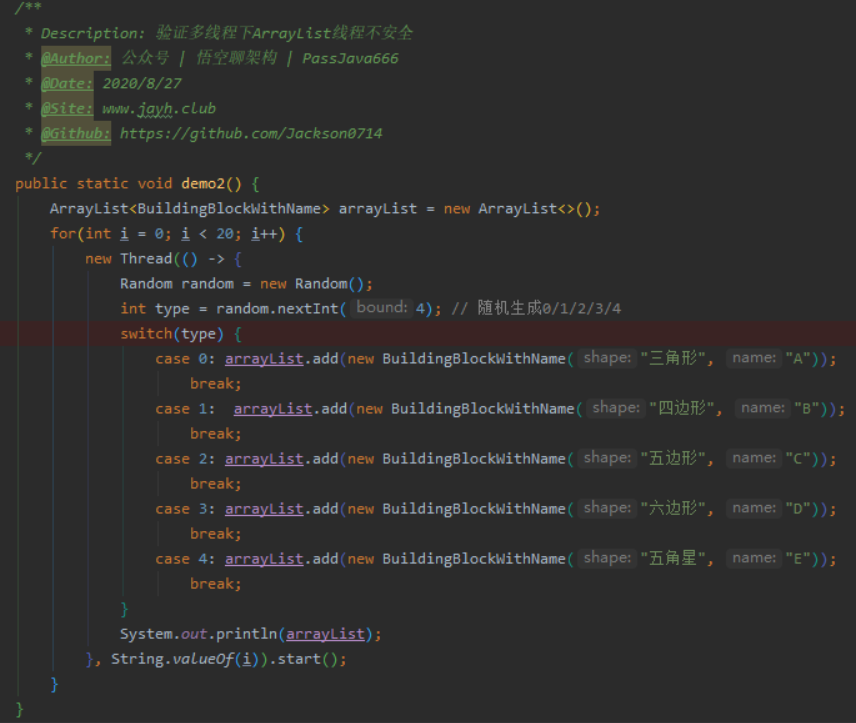Click the "E" name string literal
Screen dimensions: 856x723
coord(798,559)
